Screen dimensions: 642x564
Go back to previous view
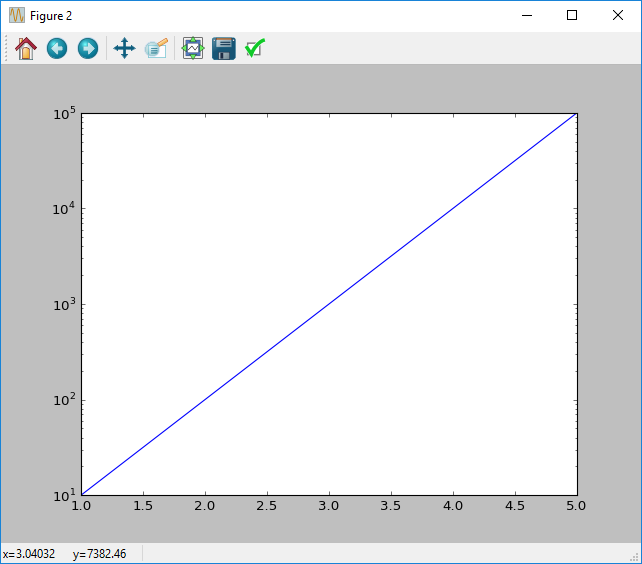pyautogui.click(x=57, y=48)
